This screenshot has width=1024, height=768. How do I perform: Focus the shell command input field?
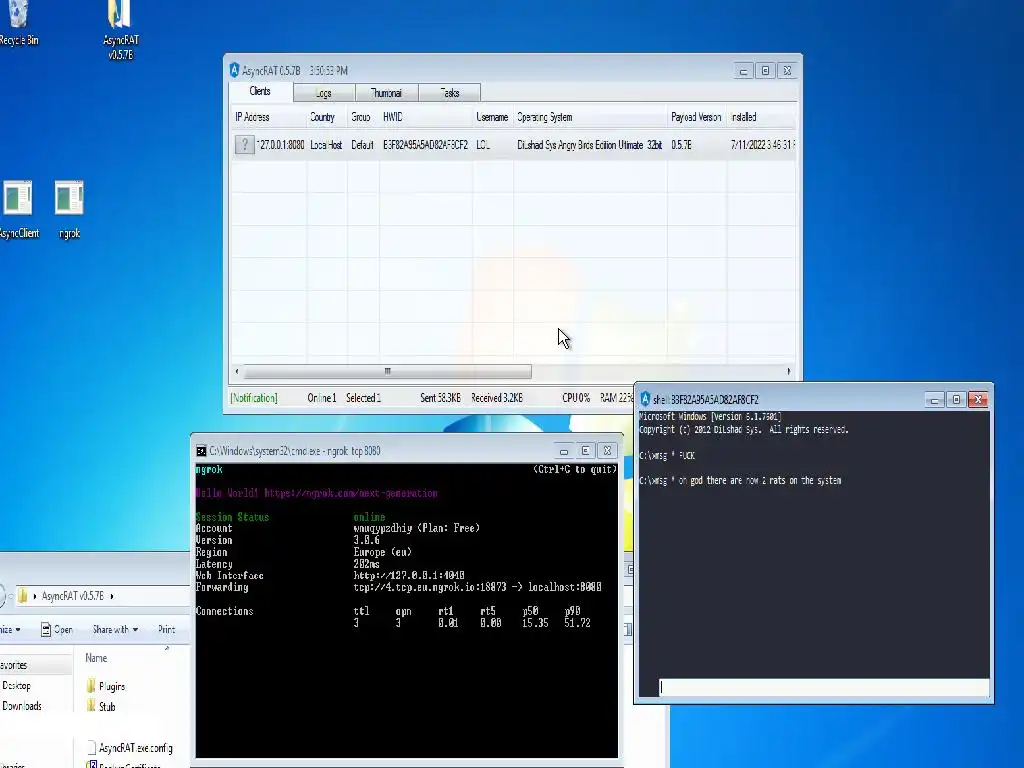824,687
